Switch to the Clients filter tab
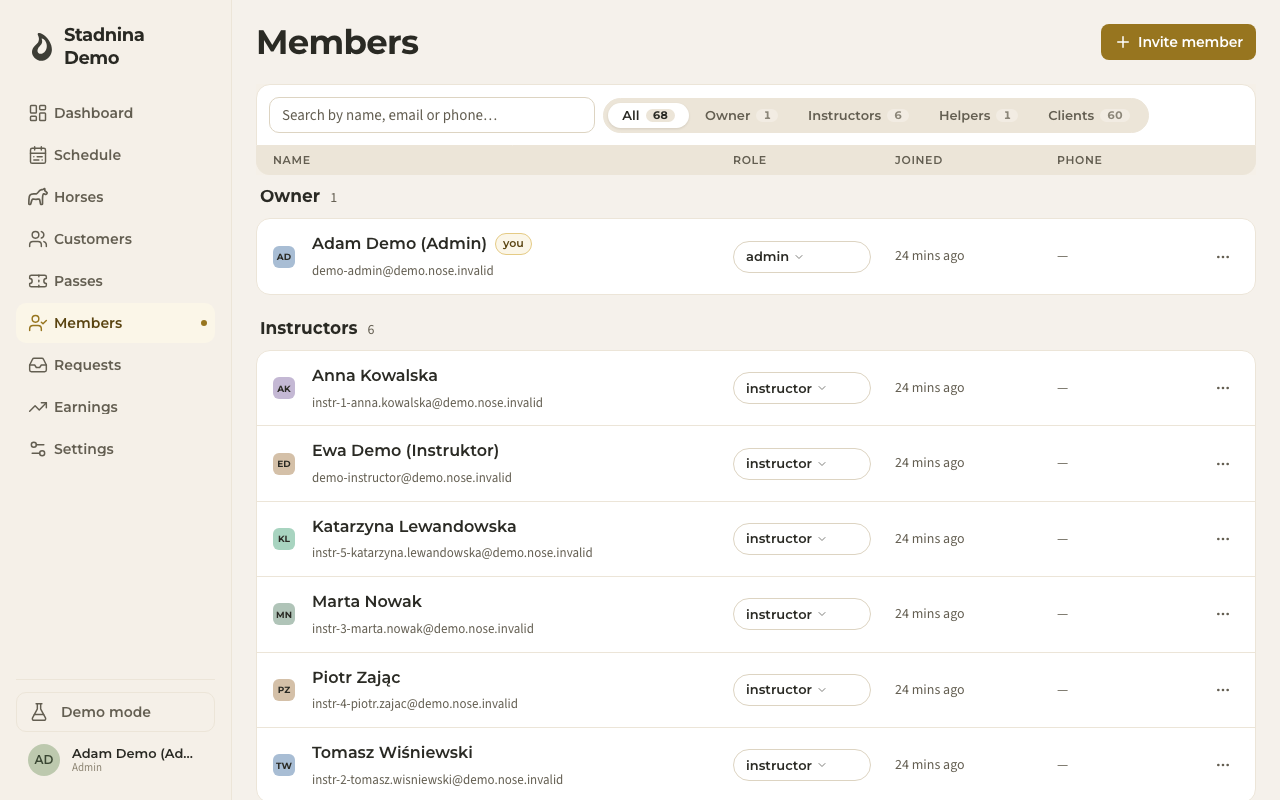This screenshot has height=800, width=1280. (1088, 116)
